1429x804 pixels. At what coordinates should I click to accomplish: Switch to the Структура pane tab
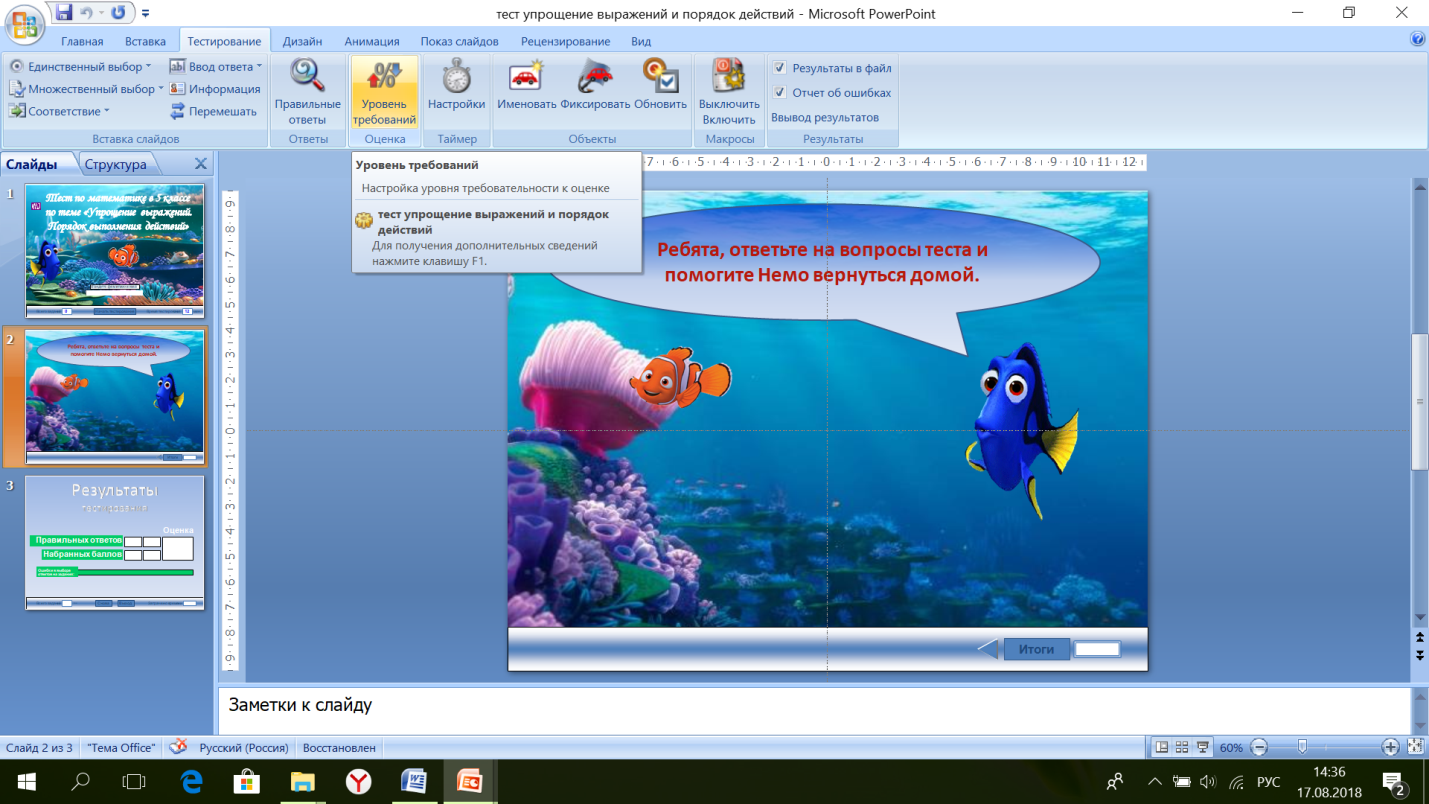click(x=115, y=164)
